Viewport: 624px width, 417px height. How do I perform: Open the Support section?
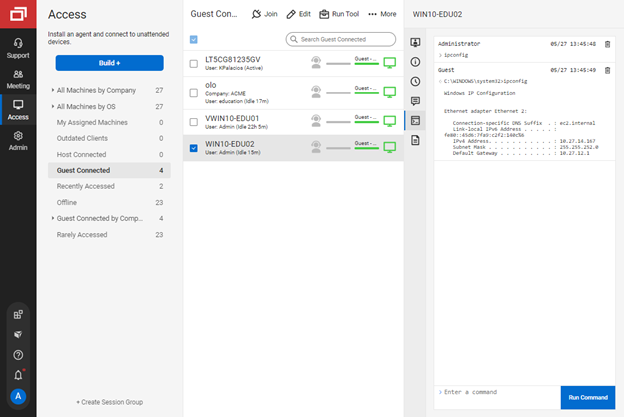tap(18, 48)
